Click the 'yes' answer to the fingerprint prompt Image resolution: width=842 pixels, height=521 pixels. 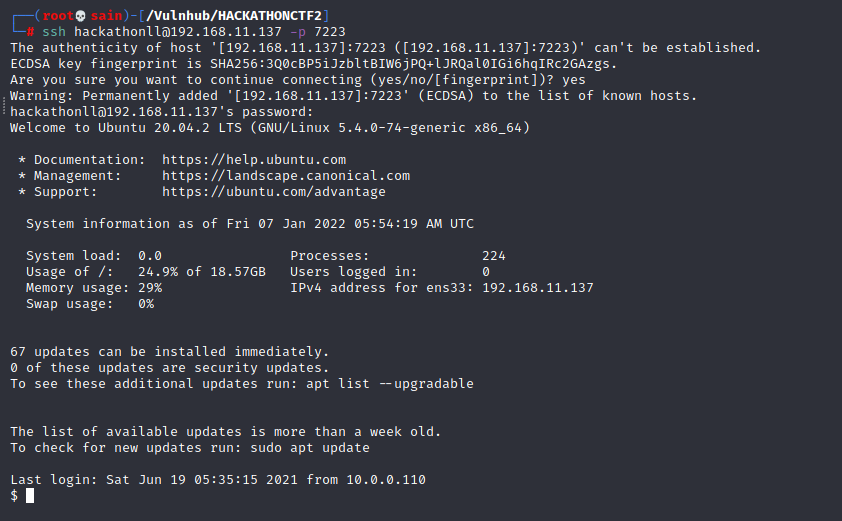[574, 80]
